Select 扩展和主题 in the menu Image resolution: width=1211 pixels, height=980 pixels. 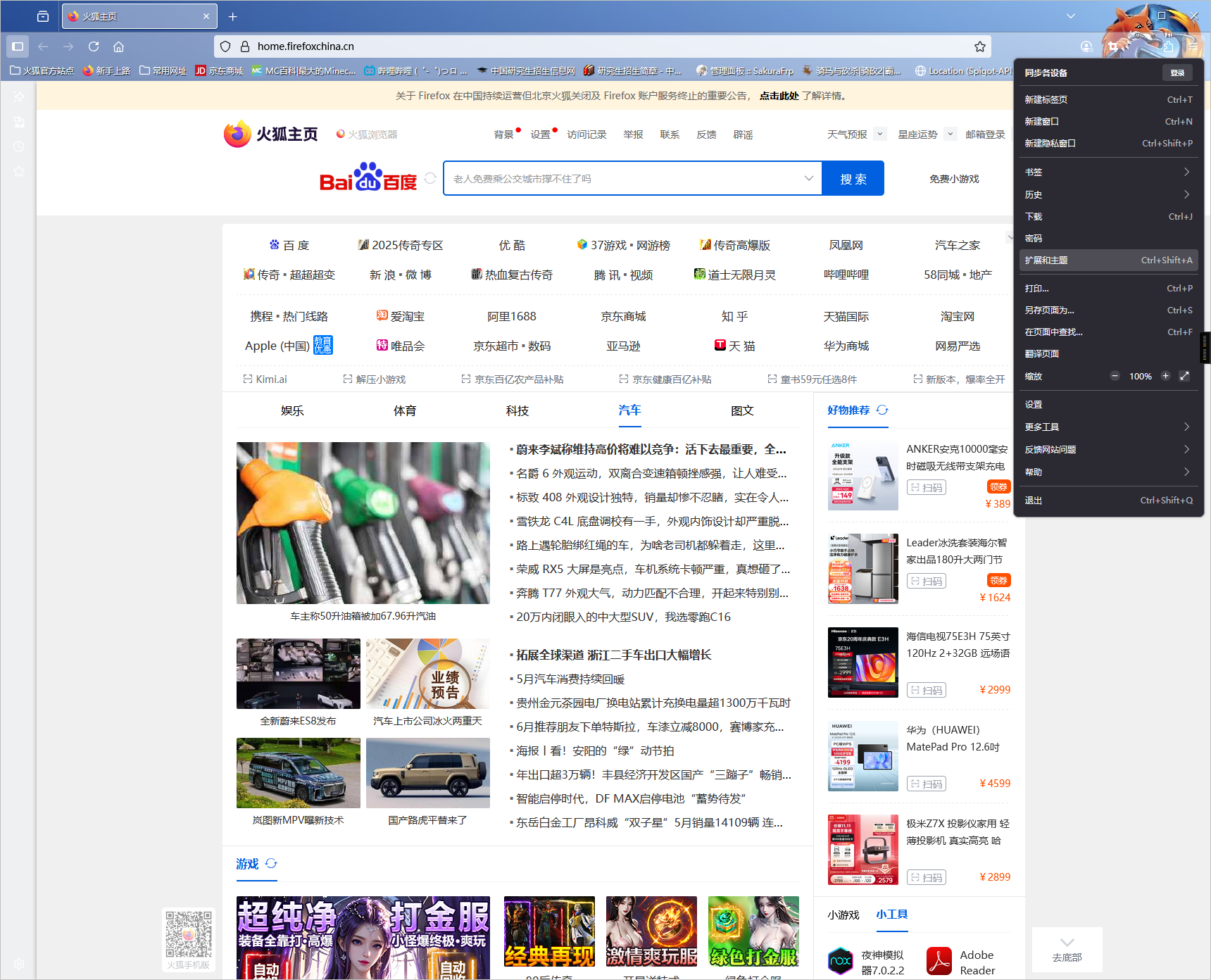pyautogui.click(x=1108, y=260)
